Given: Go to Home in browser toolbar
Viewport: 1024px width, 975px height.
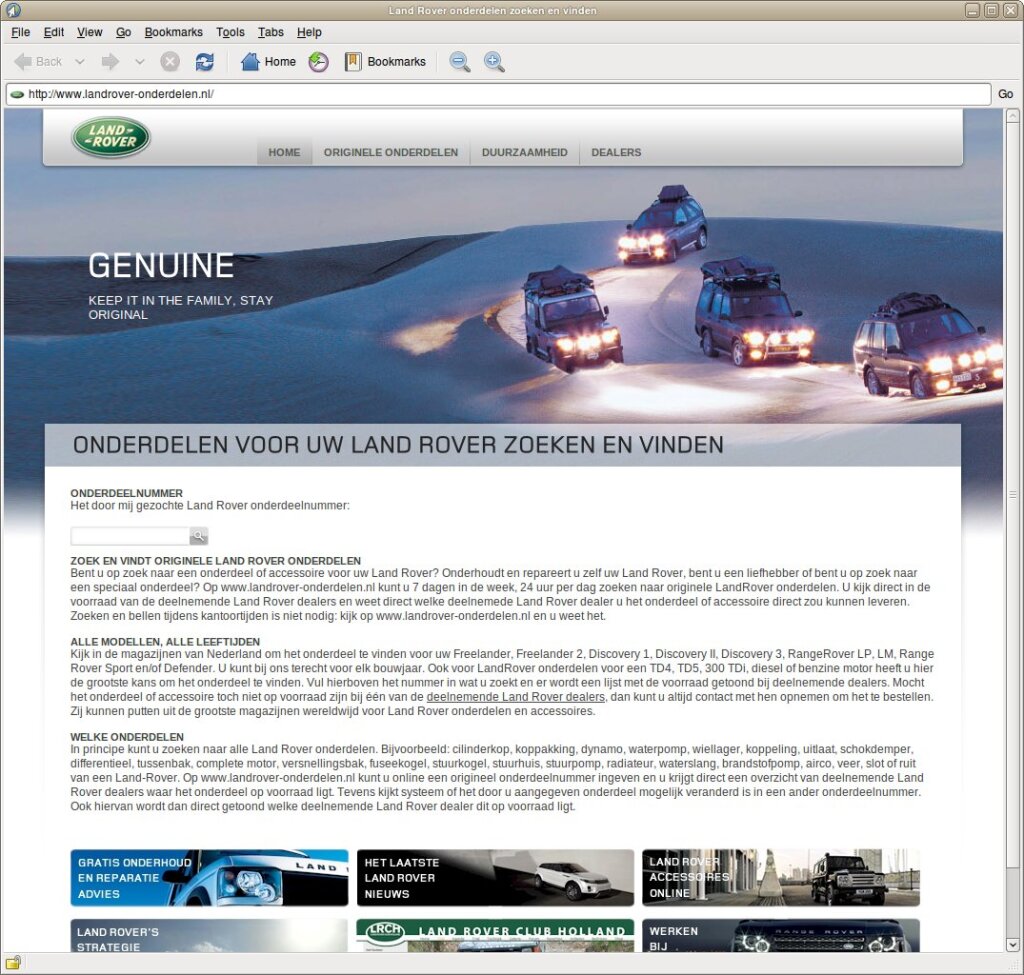Looking at the screenshot, I should tap(268, 62).
